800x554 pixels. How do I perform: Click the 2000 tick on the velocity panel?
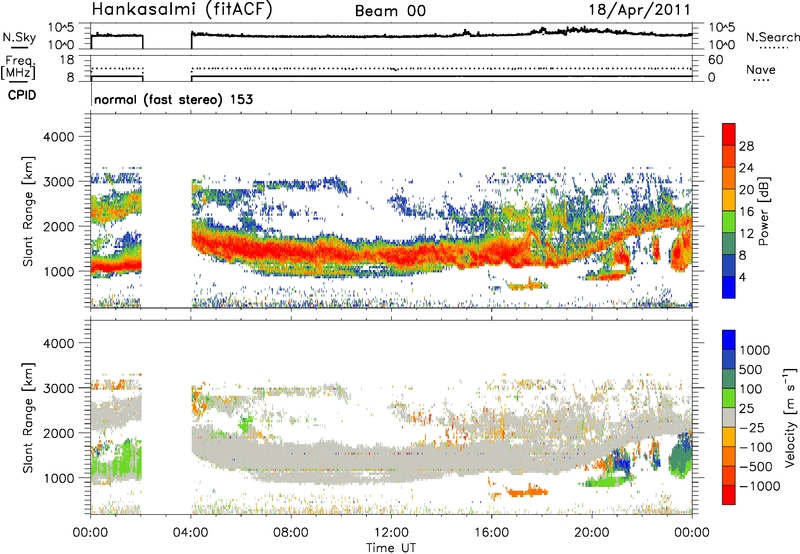[58, 433]
